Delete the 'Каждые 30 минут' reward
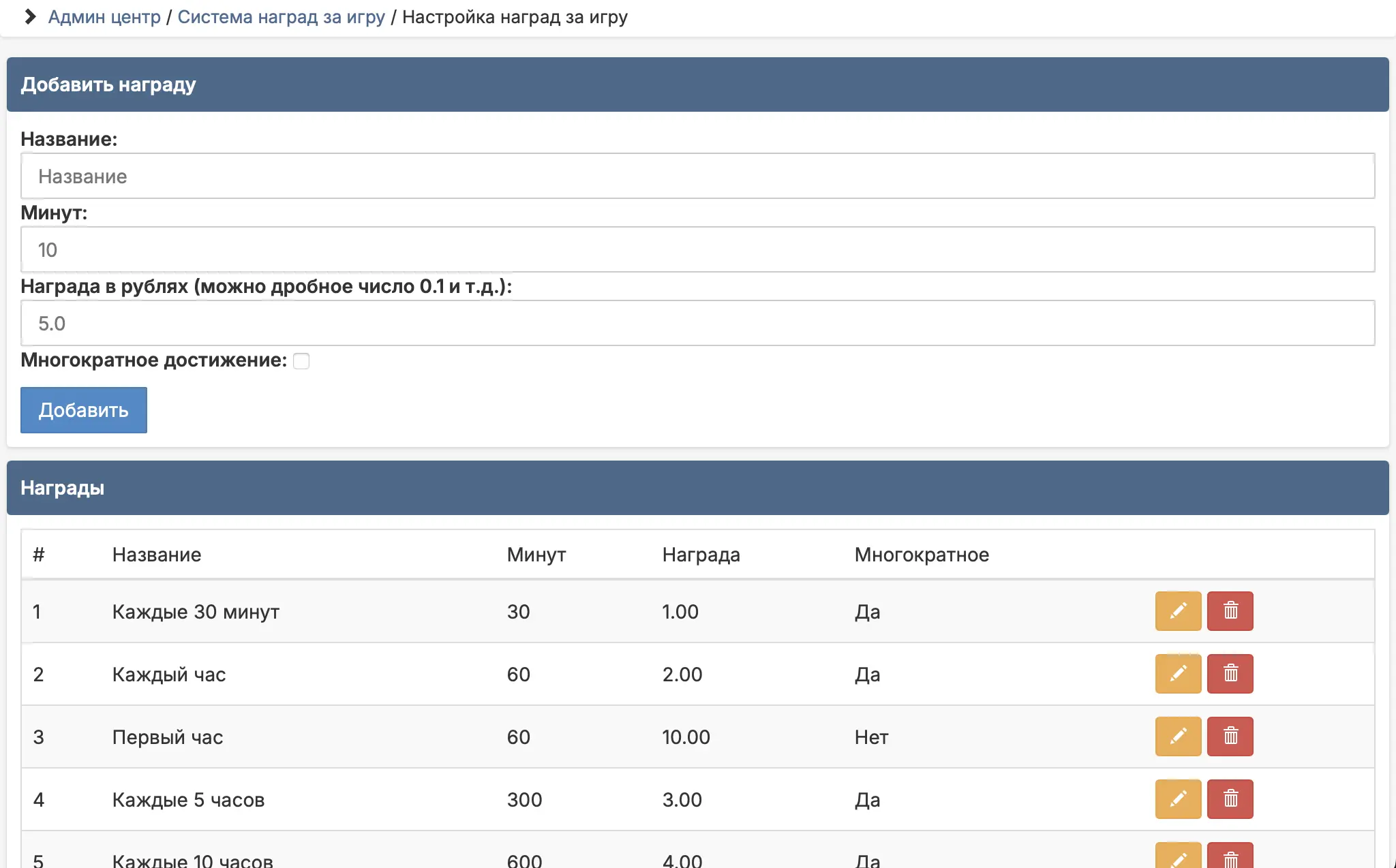The image size is (1396, 868). pyautogui.click(x=1230, y=611)
